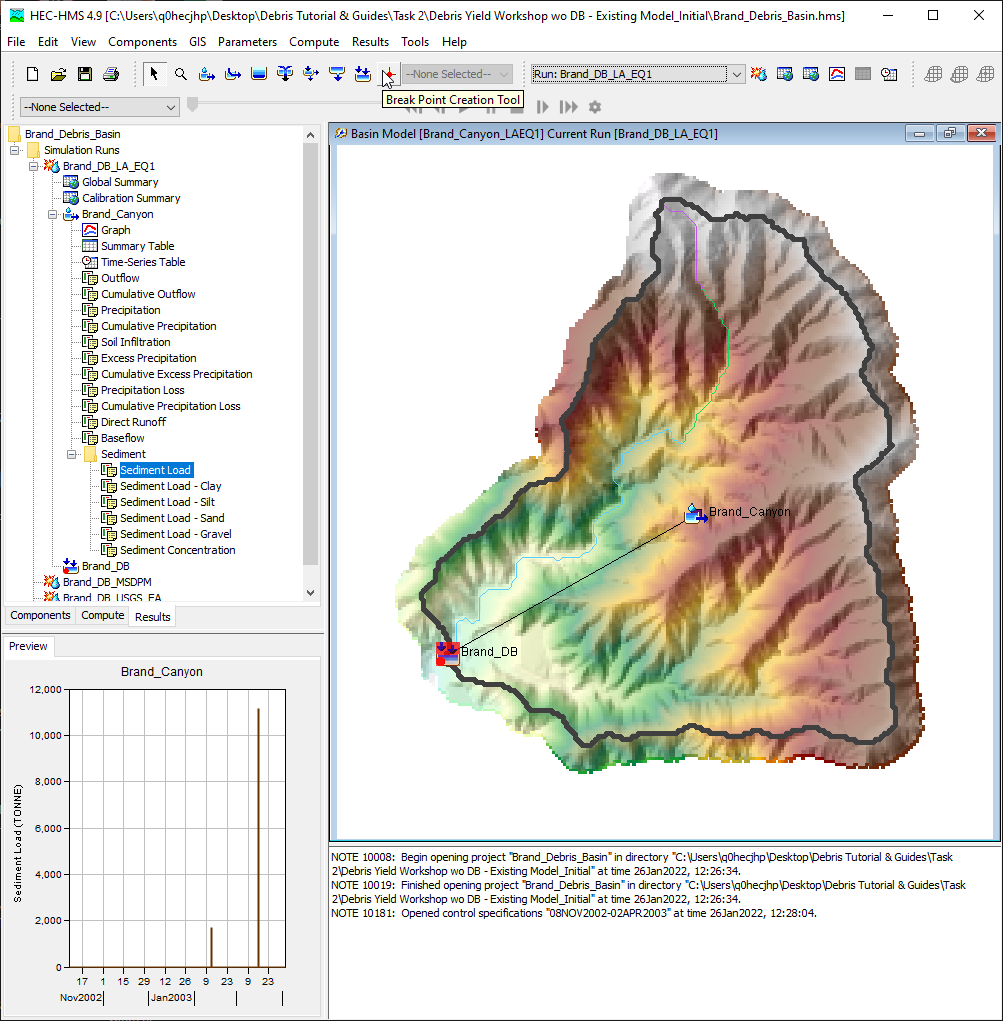The width and height of the screenshot is (1003, 1021).
Task: Select the Outflow result item
Action: (x=120, y=278)
